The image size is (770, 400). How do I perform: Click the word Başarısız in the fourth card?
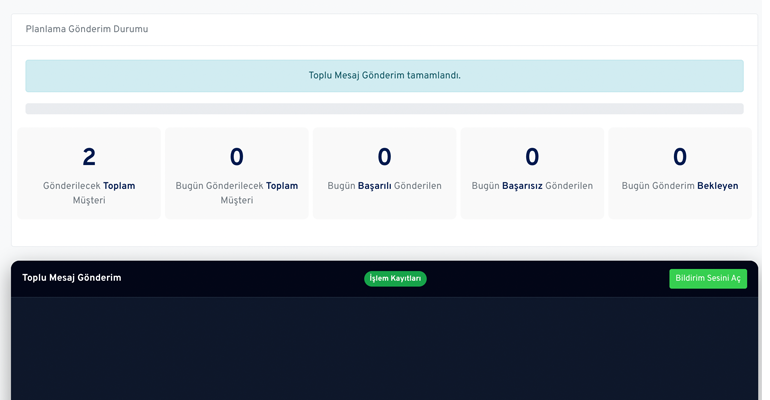click(x=522, y=186)
